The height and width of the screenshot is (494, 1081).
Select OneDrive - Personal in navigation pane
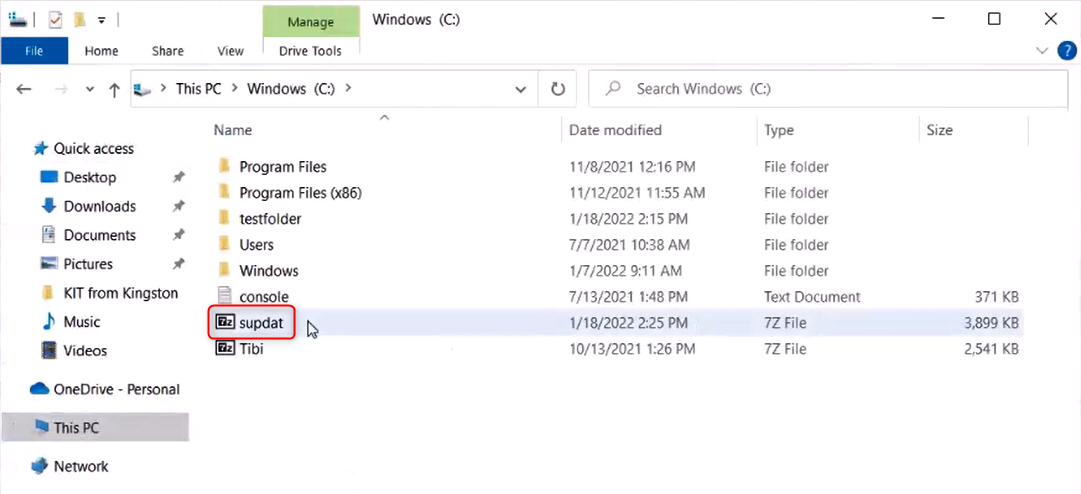click(116, 389)
